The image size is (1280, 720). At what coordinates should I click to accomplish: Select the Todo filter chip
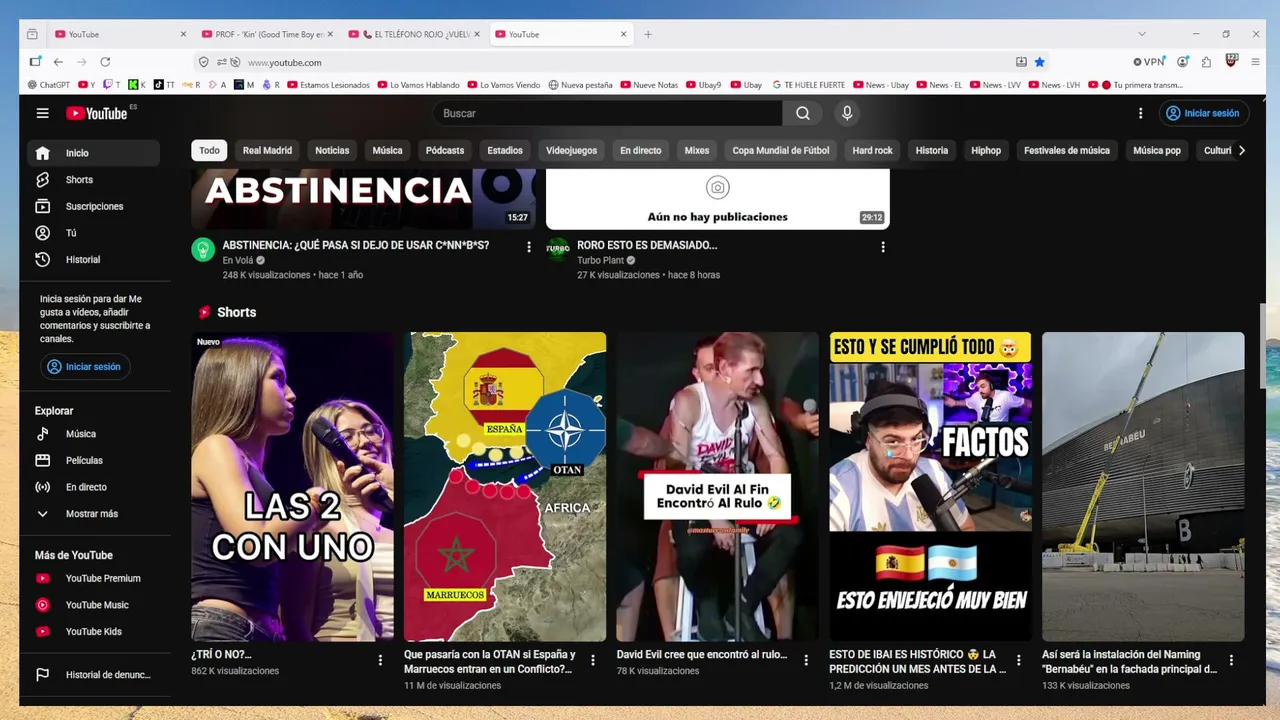(209, 151)
